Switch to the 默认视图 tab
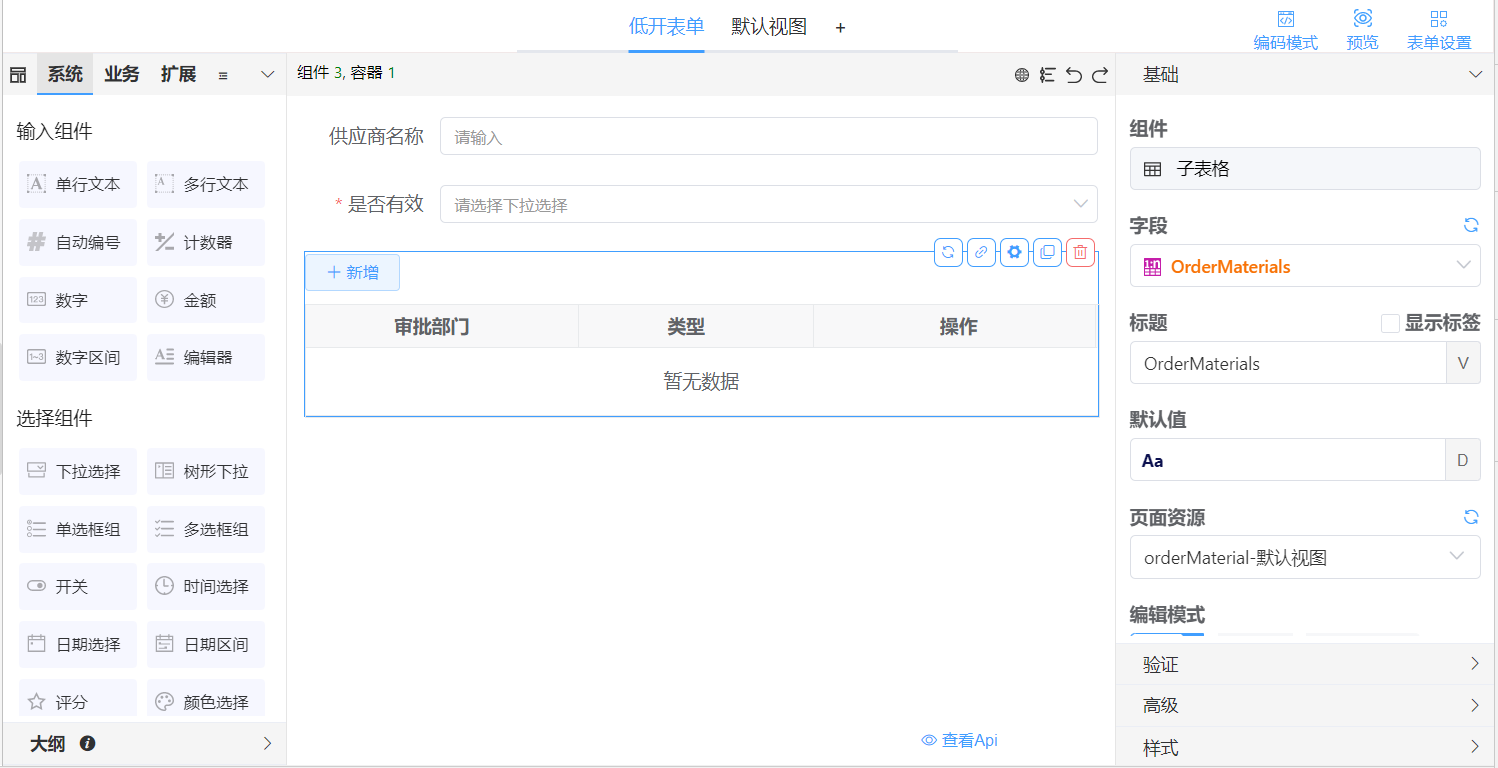This screenshot has width=1498, height=768. [x=768, y=27]
